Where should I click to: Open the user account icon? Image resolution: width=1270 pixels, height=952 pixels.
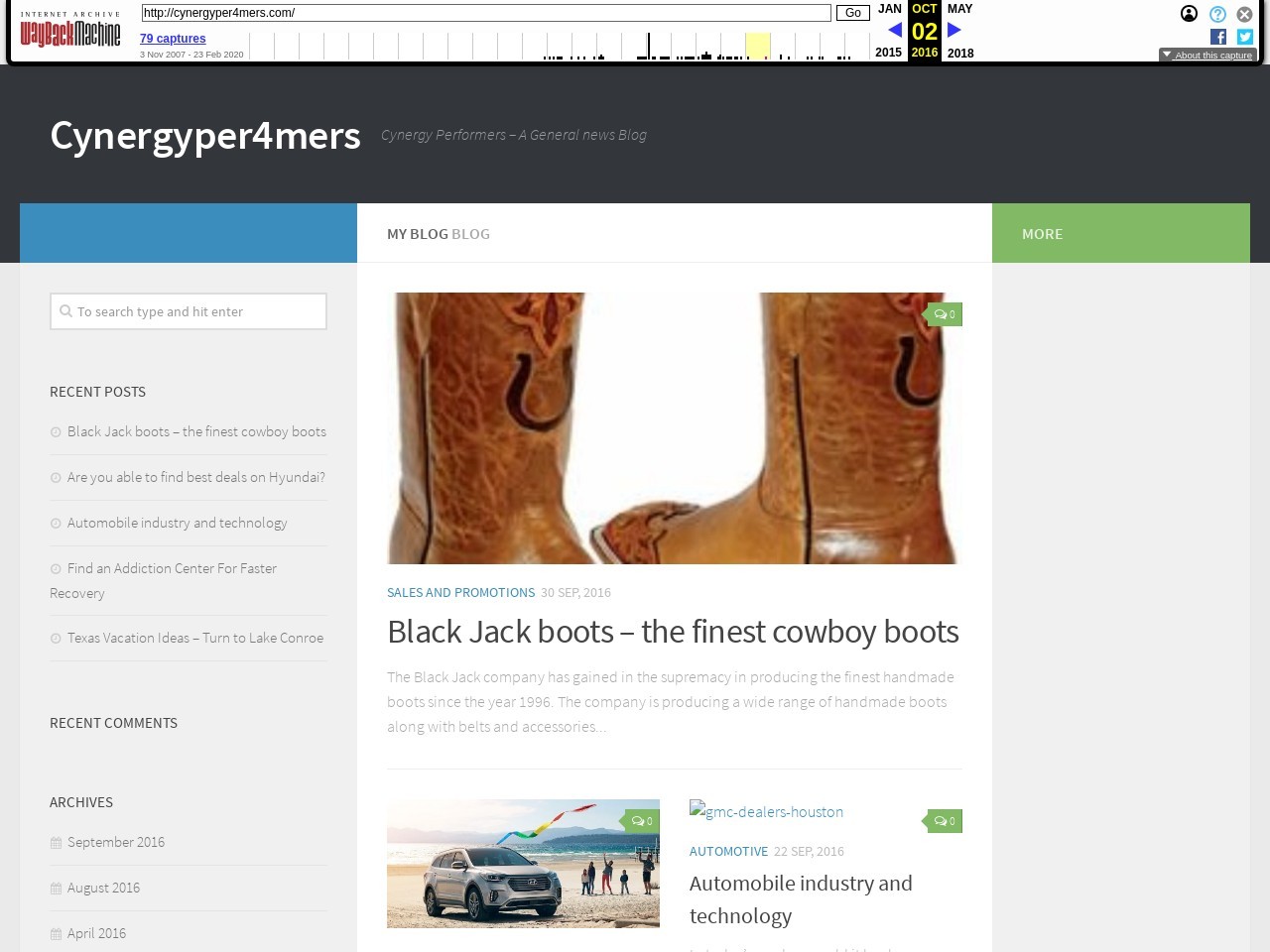coord(1189,14)
